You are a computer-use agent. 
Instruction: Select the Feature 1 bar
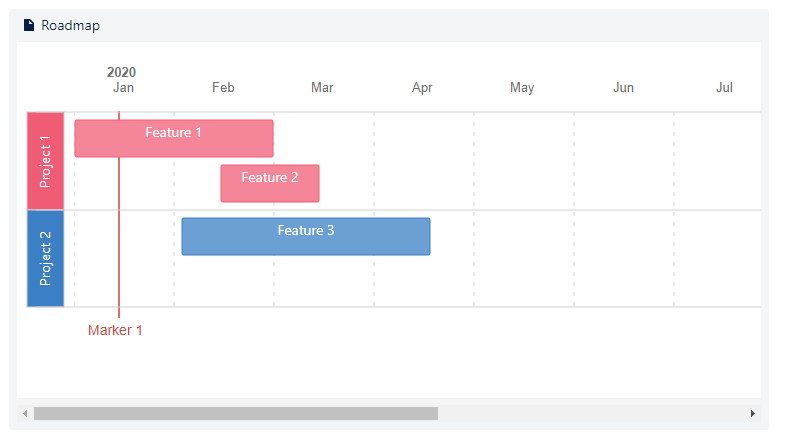pos(174,138)
